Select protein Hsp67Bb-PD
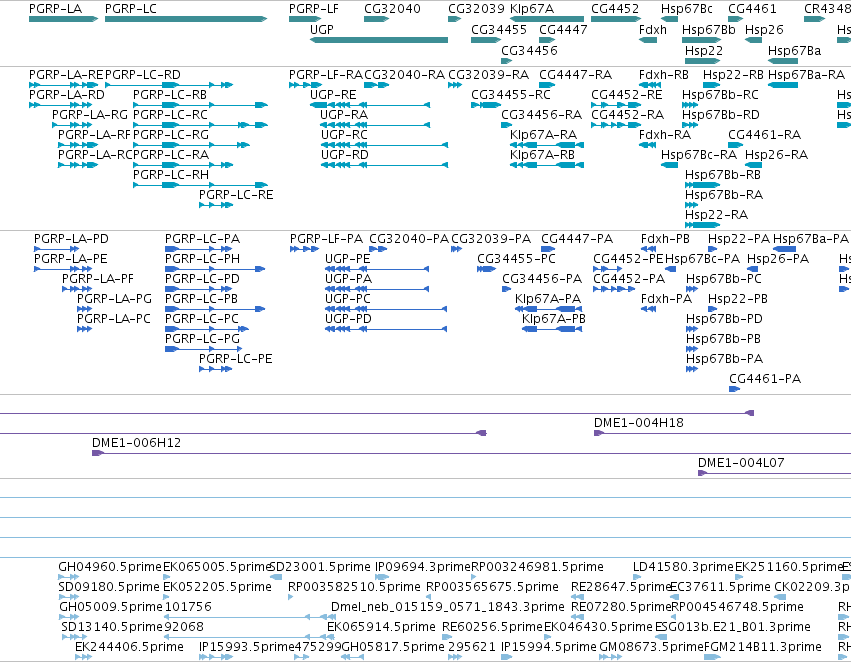 (691, 329)
